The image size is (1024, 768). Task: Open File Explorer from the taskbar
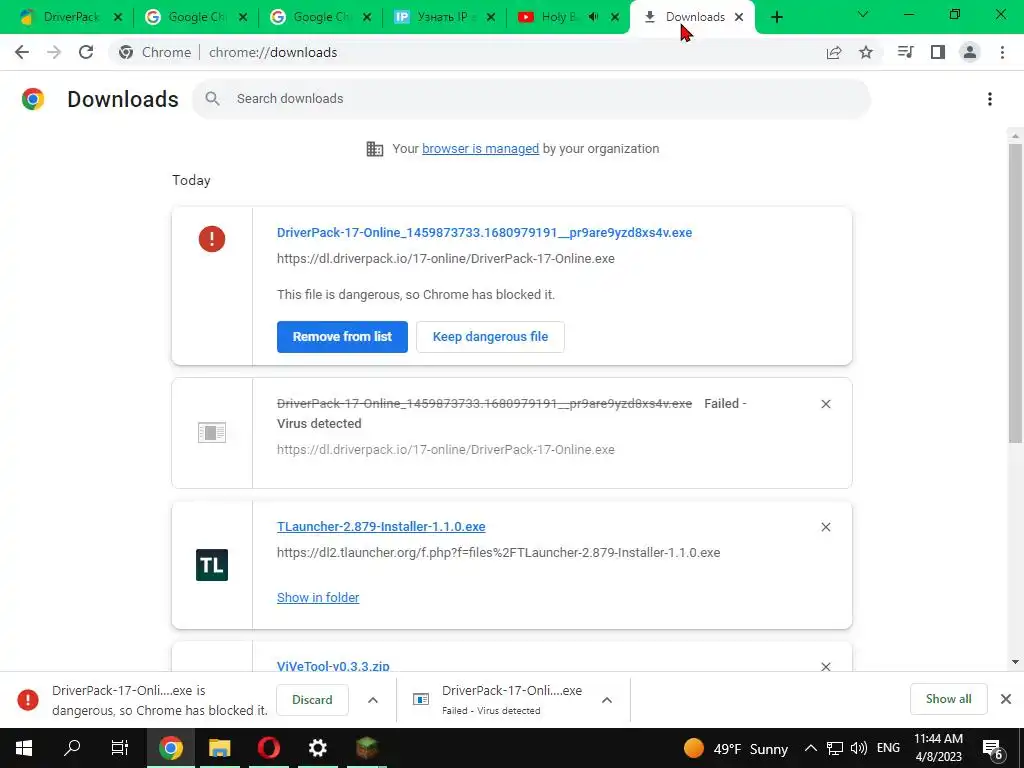click(219, 748)
